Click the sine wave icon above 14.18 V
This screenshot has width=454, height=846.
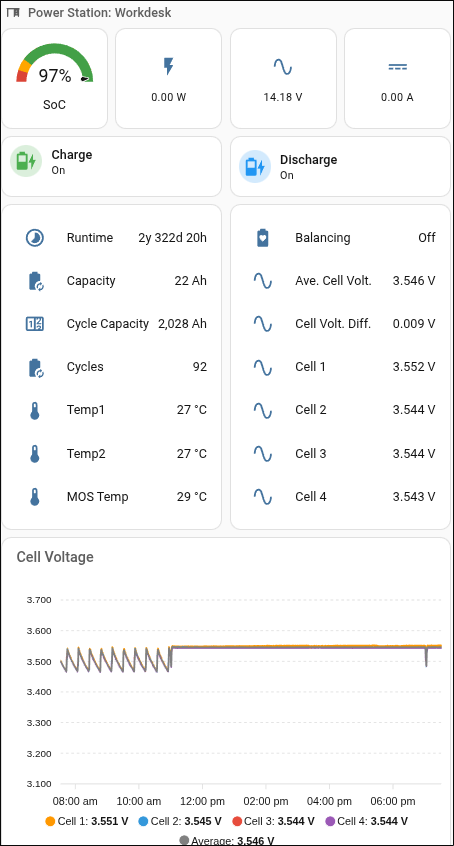[x=283, y=67]
